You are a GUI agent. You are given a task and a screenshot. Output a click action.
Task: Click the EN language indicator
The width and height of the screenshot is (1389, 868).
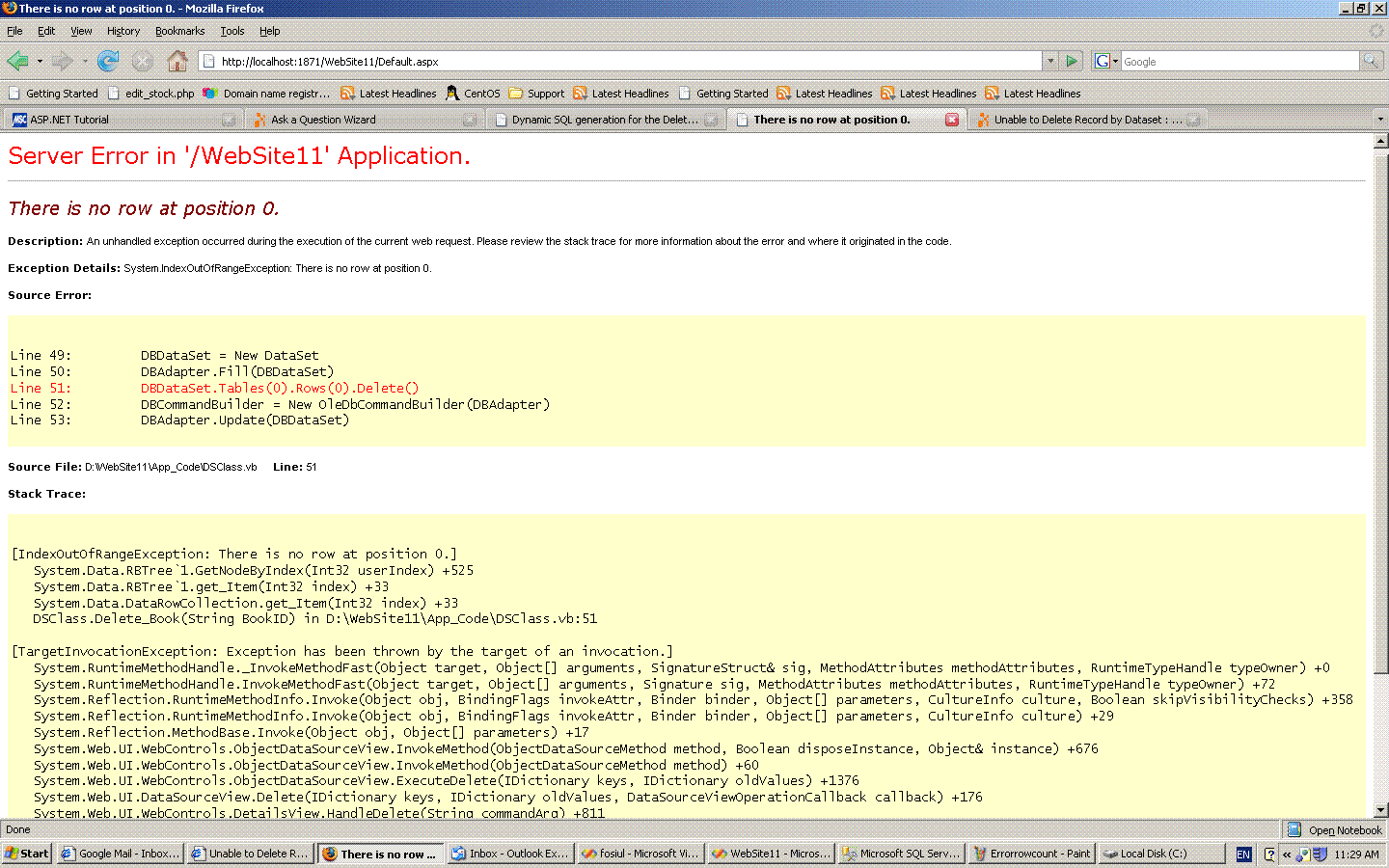1243,854
